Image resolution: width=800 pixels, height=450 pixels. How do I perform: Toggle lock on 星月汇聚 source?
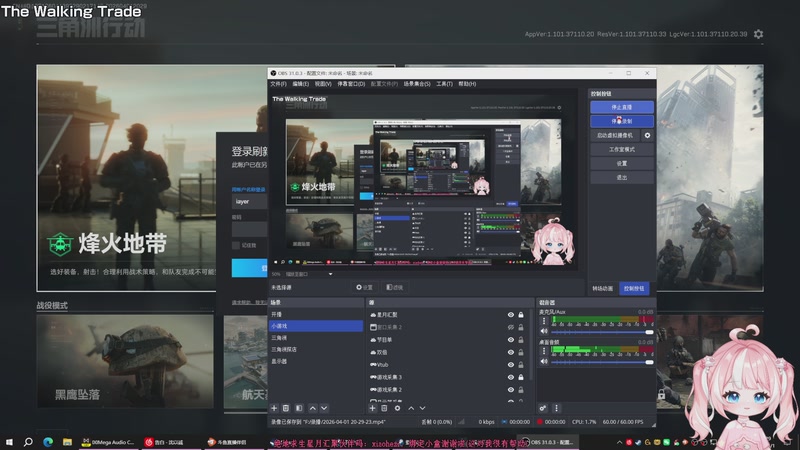click(x=521, y=315)
